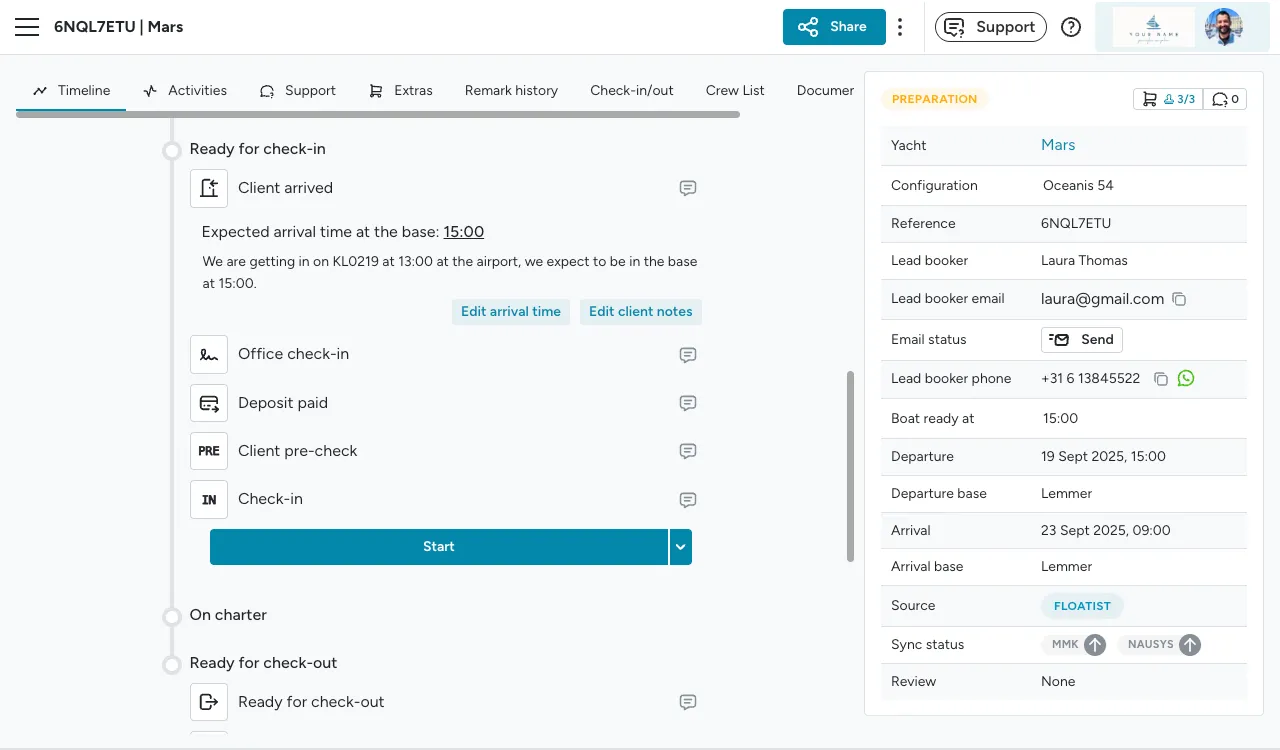This screenshot has width=1280, height=750.
Task: Click the Send email status button
Action: (x=1081, y=340)
